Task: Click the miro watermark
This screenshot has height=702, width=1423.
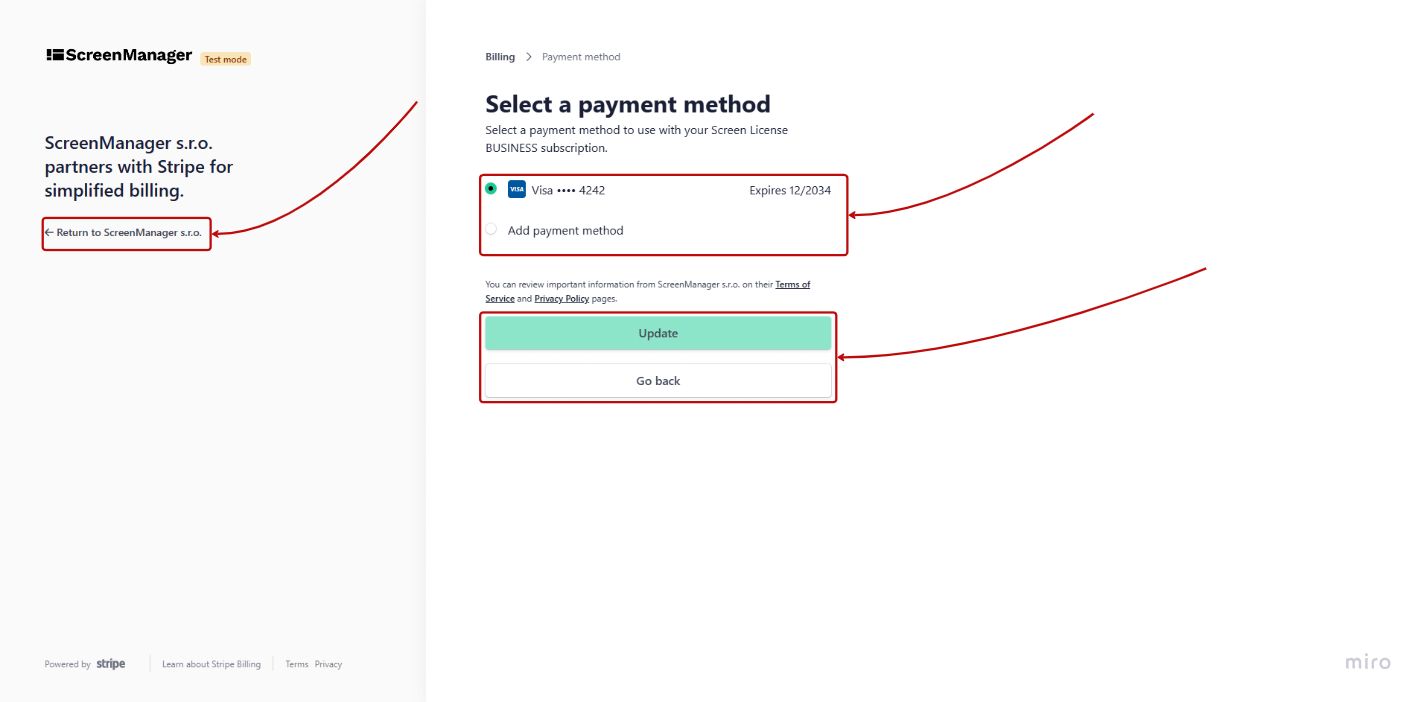Action: click(1366, 661)
